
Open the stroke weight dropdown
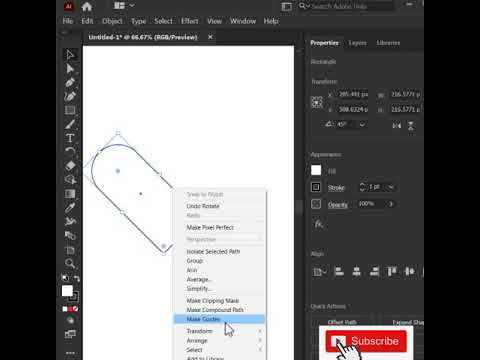(391, 187)
